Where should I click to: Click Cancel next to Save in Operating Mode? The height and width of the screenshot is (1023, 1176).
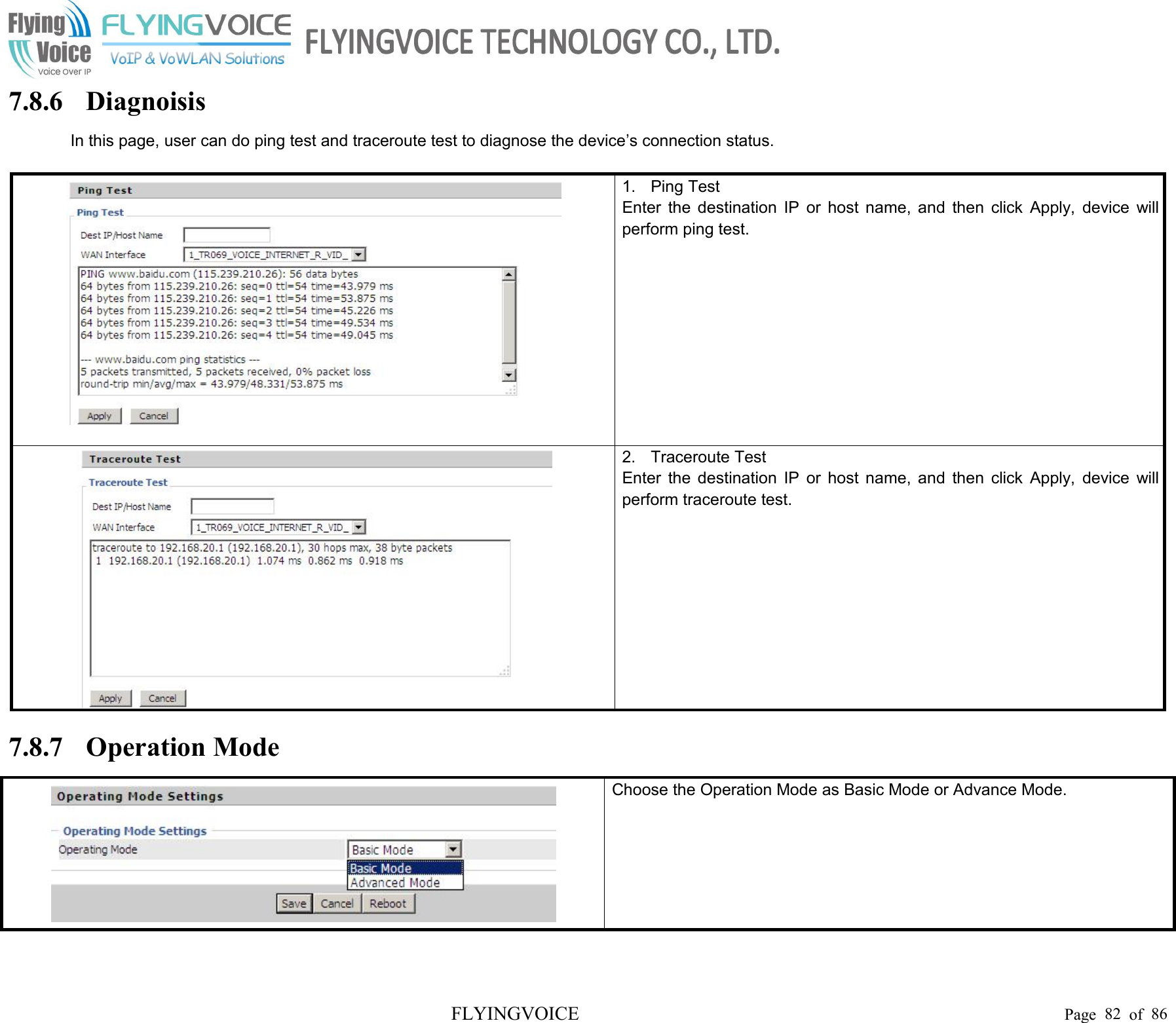(x=337, y=903)
